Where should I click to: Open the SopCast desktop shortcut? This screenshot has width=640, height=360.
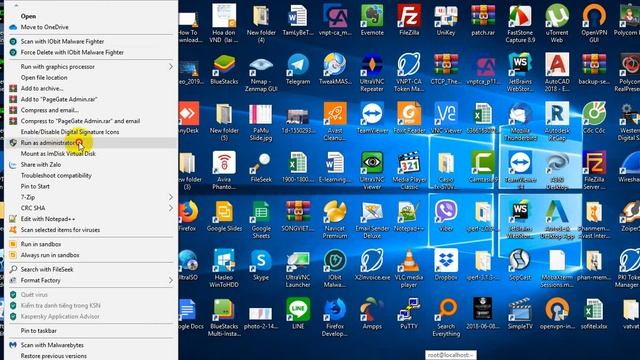click(520, 265)
